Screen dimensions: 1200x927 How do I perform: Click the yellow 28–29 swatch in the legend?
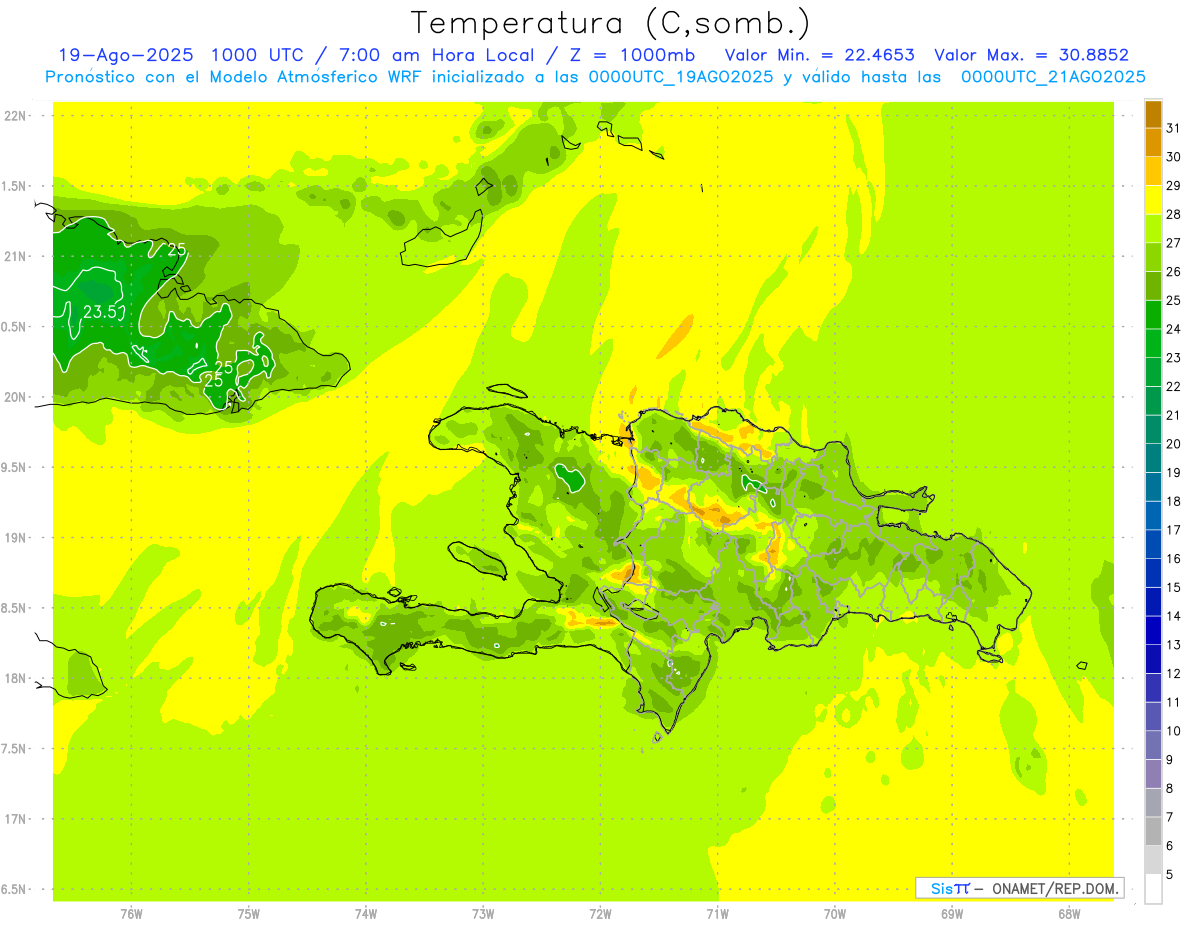pos(1153,200)
